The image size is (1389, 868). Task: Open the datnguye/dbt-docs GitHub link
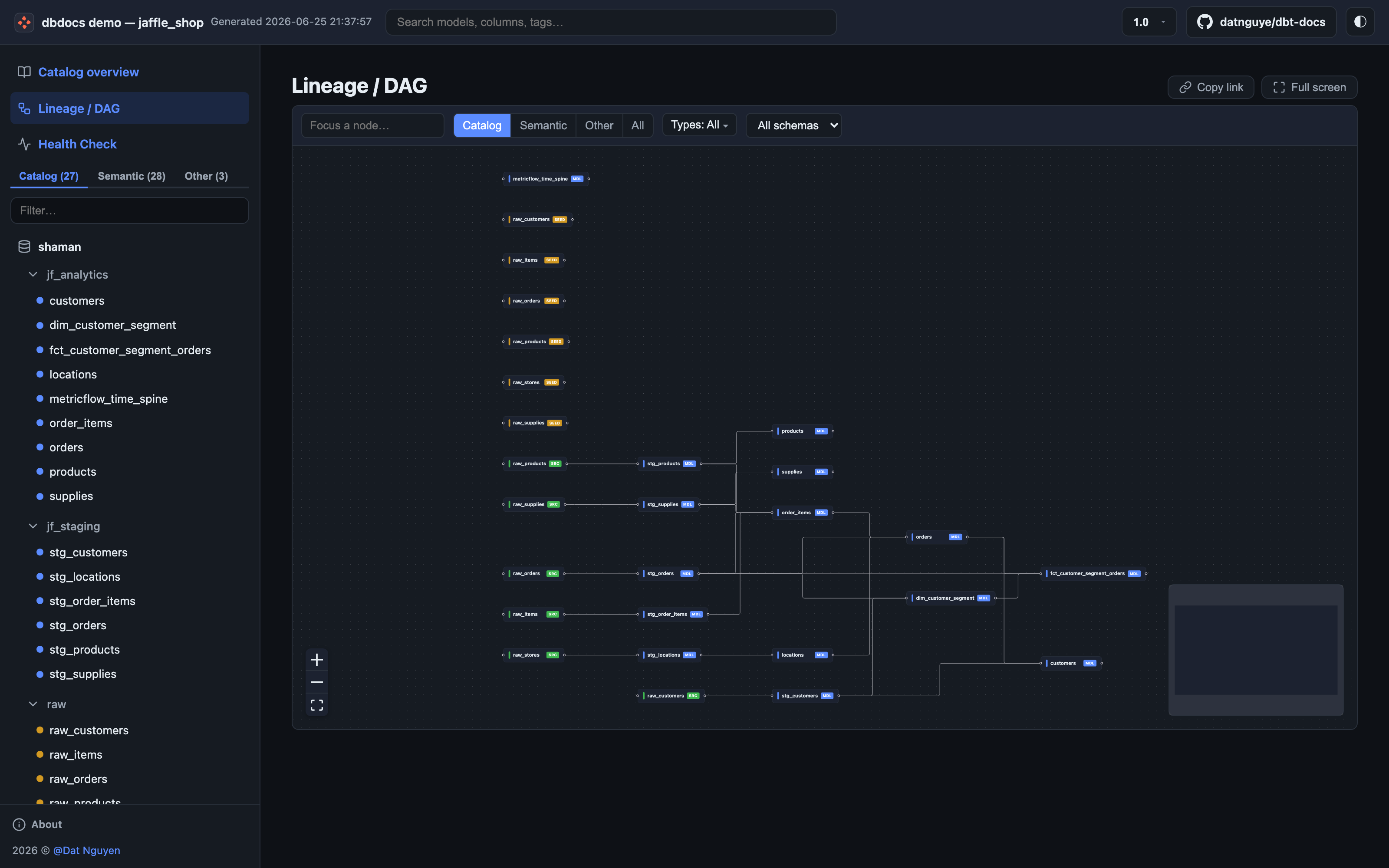point(1261,22)
